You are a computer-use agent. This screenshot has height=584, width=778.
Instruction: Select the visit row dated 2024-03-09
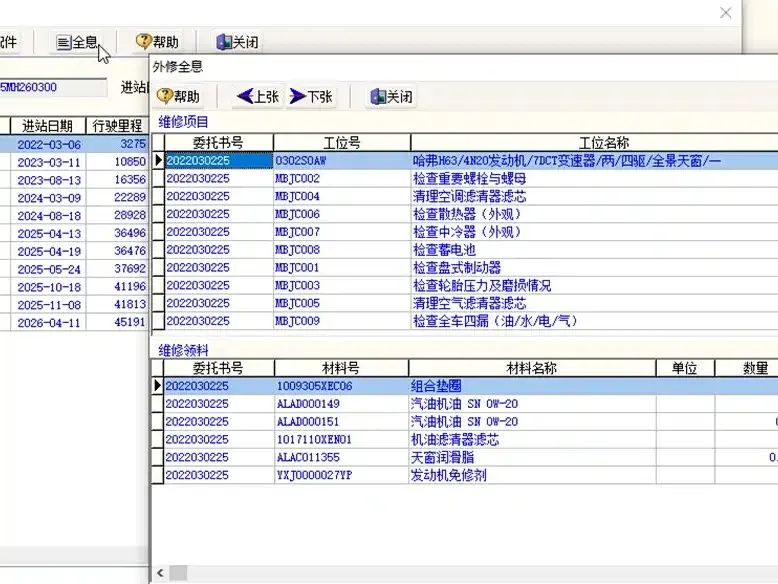point(74,198)
